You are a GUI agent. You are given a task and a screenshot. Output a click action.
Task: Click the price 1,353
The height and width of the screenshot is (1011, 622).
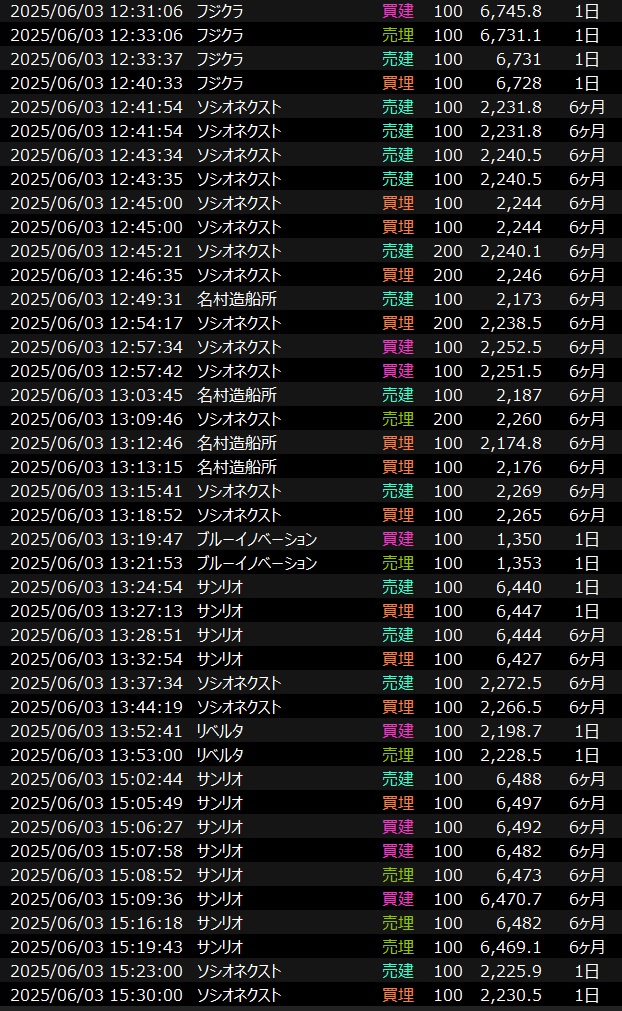pos(518,564)
